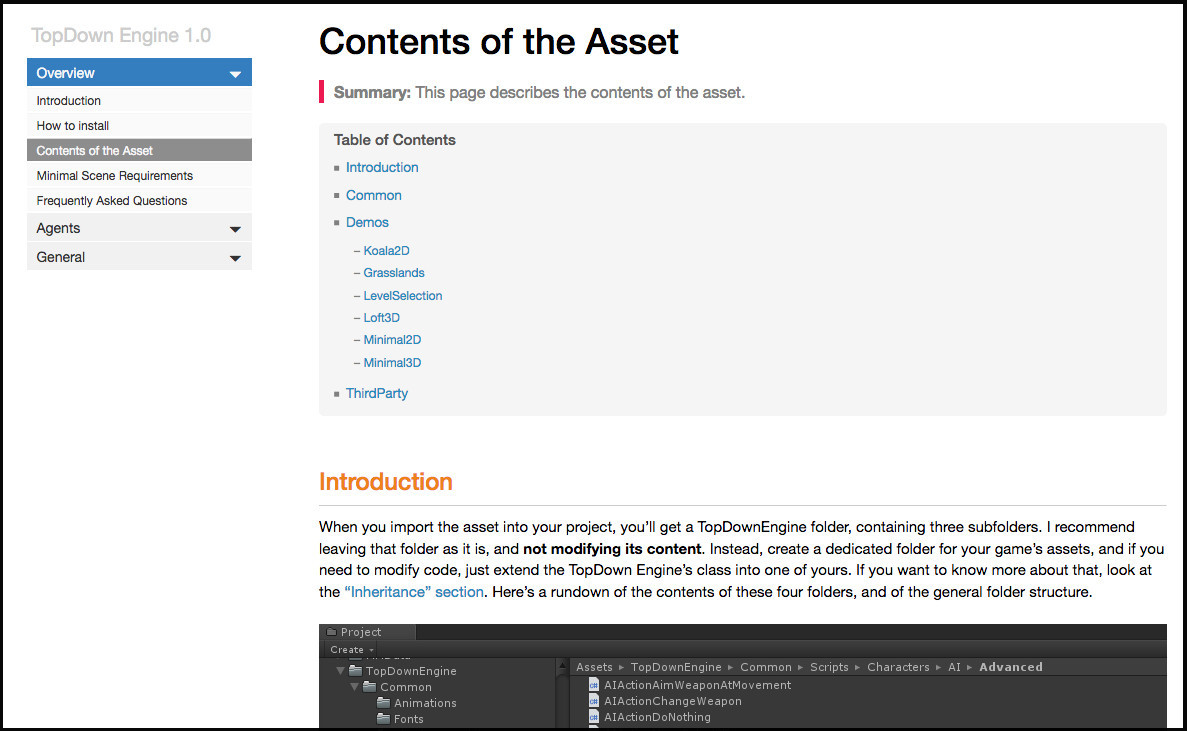This screenshot has width=1187, height=731.
Task: Open the "Inheritance" section link
Action: point(414,592)
